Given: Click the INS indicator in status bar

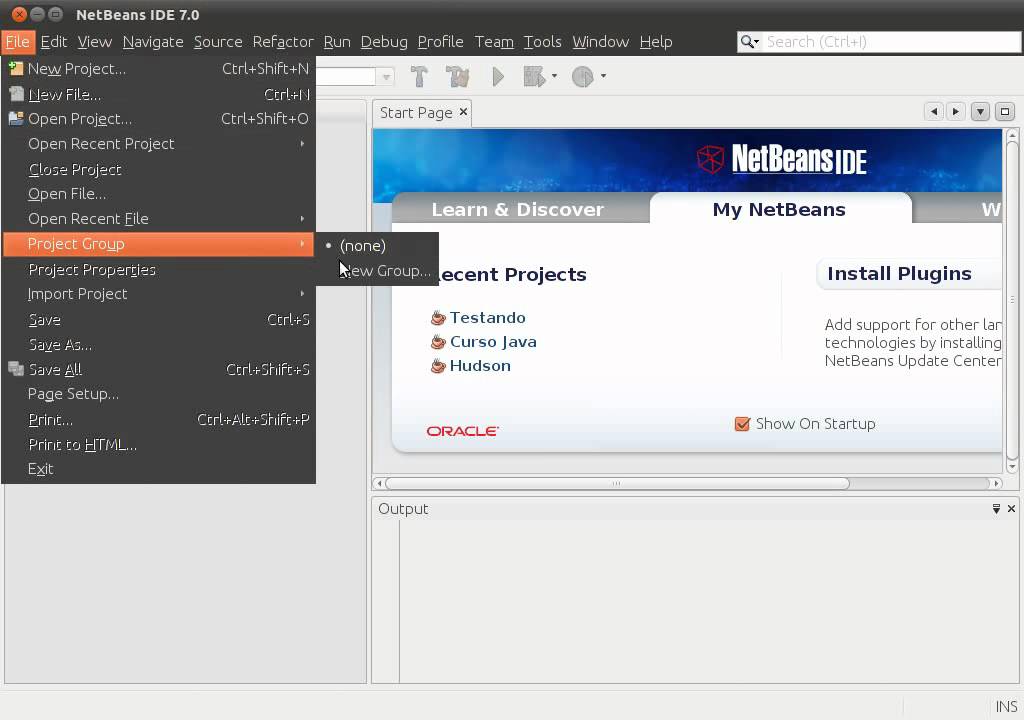Looking at the screenshot, I should pyautogui.click(x=1006, y=707).
